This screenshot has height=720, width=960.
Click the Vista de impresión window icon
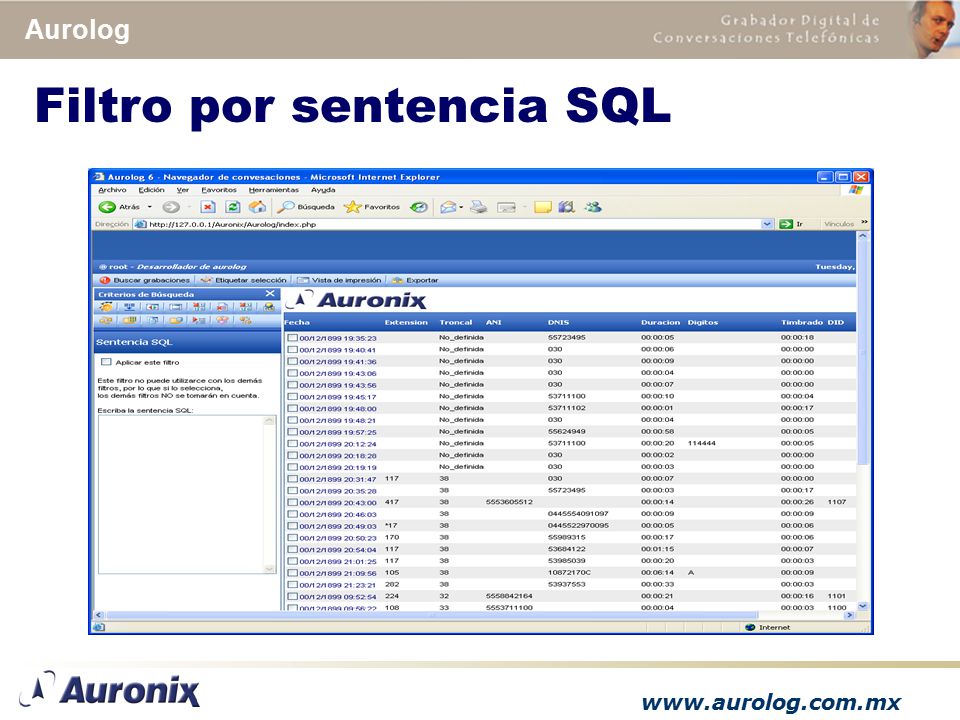pos(302,280)
